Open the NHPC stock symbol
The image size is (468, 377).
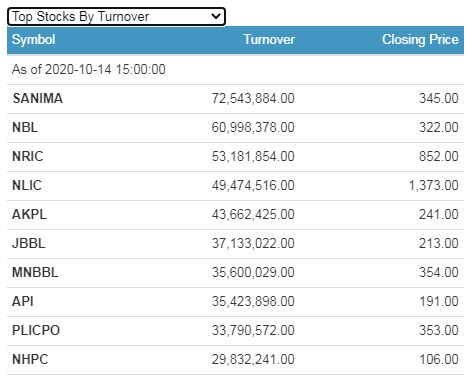tap(30, 359)
